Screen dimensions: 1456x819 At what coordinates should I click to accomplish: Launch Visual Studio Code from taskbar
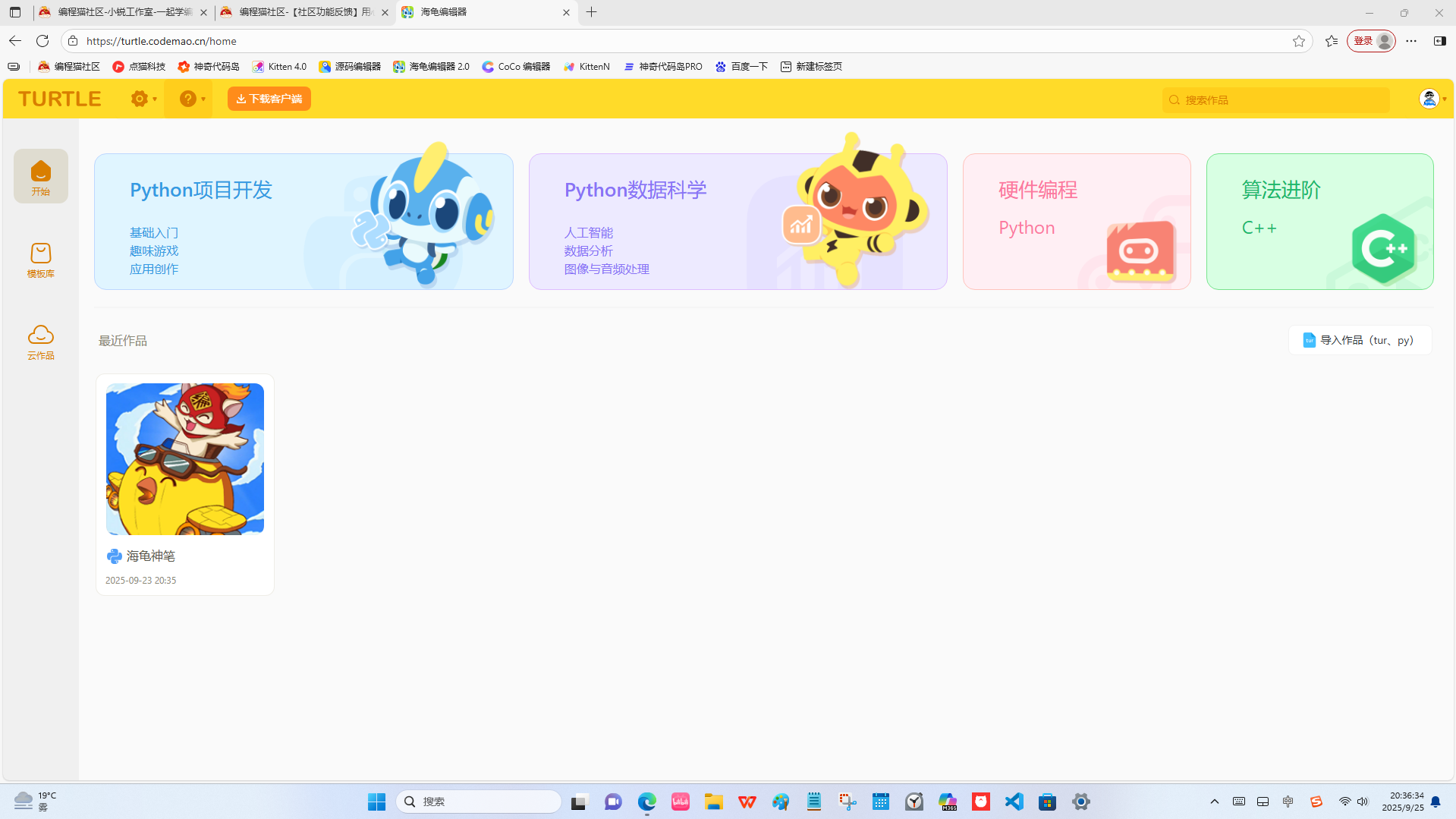[1014, 802]
